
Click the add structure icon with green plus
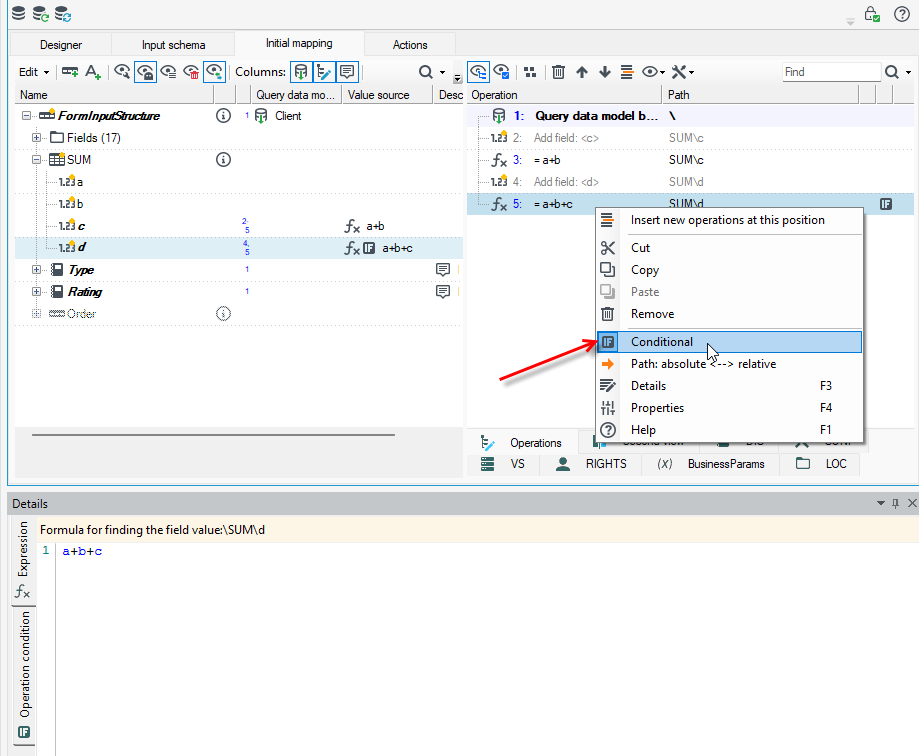point(70,72)
